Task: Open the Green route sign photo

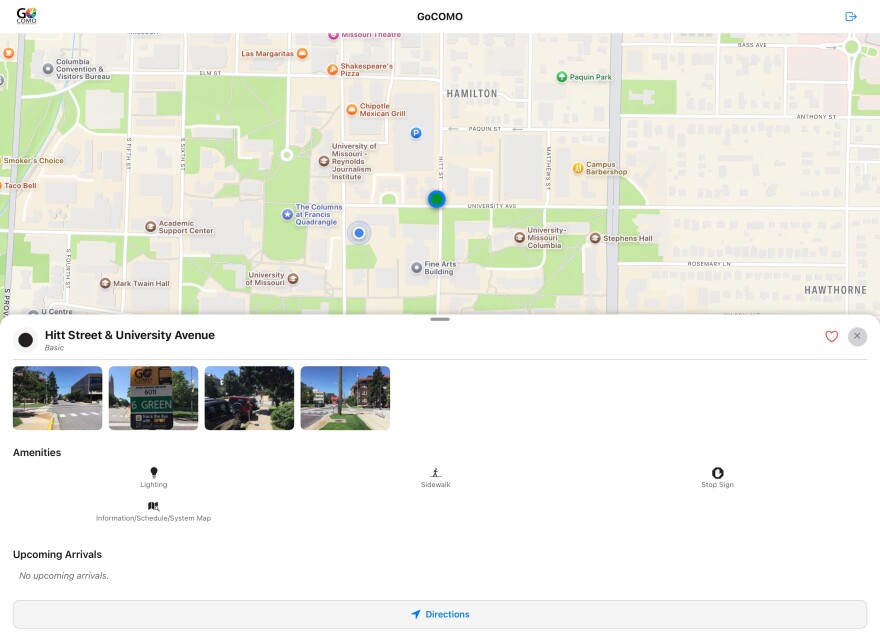Action: [x=153, y=398]
